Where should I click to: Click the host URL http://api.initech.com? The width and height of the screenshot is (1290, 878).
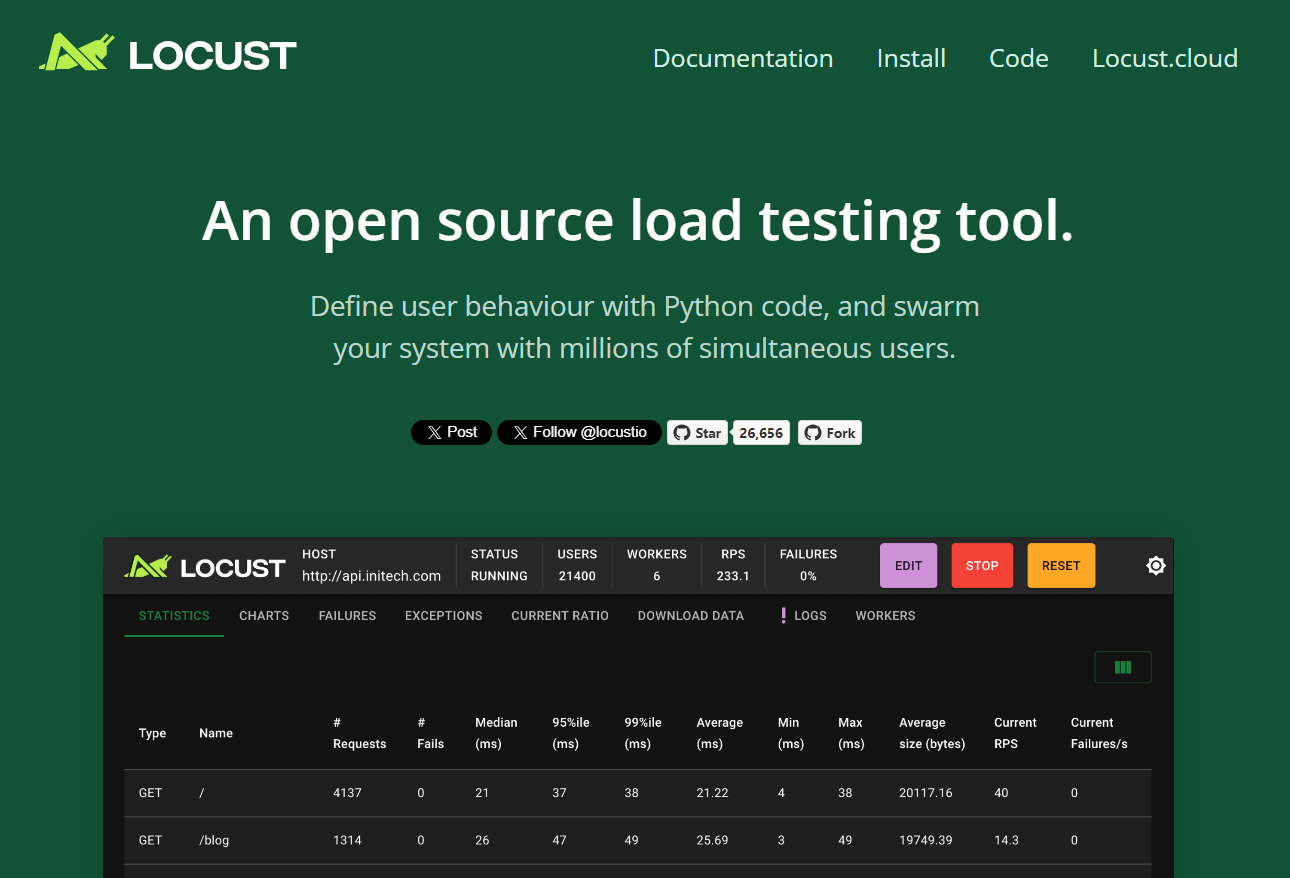click(x=371, y=576)
